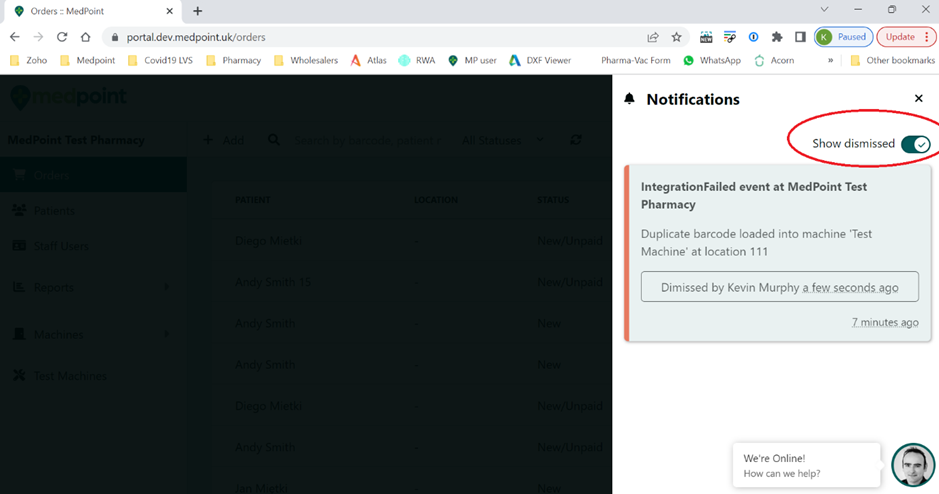Expand hidden bookmarks with the chevron
Image resolution: width=939 pixels, height=494 pixels.
pos(831,60)
